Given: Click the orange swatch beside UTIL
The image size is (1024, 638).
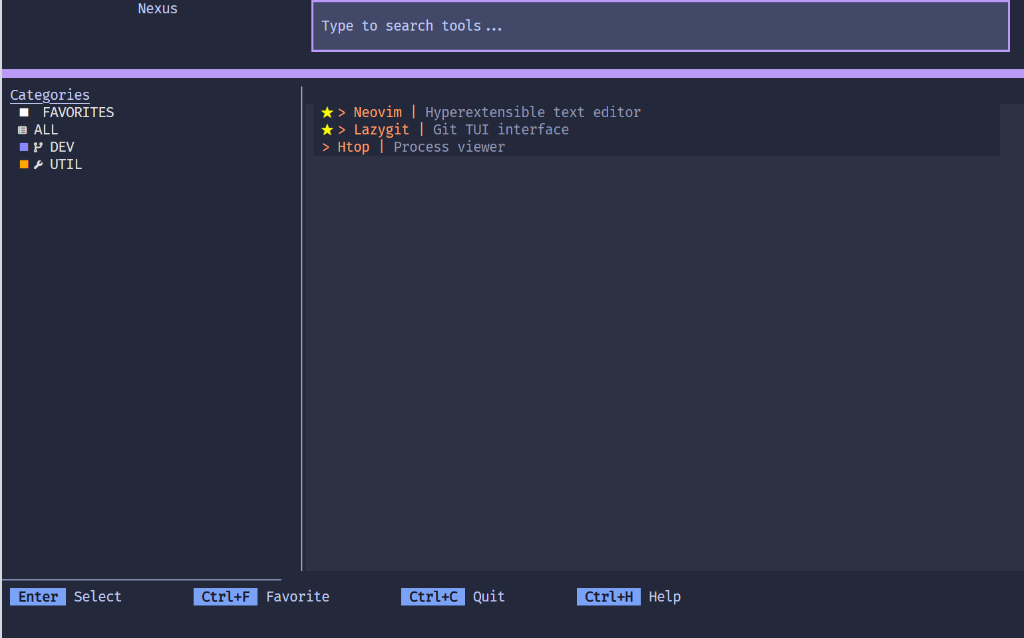Looking at the screenshot, I should (x=24, y=164).
